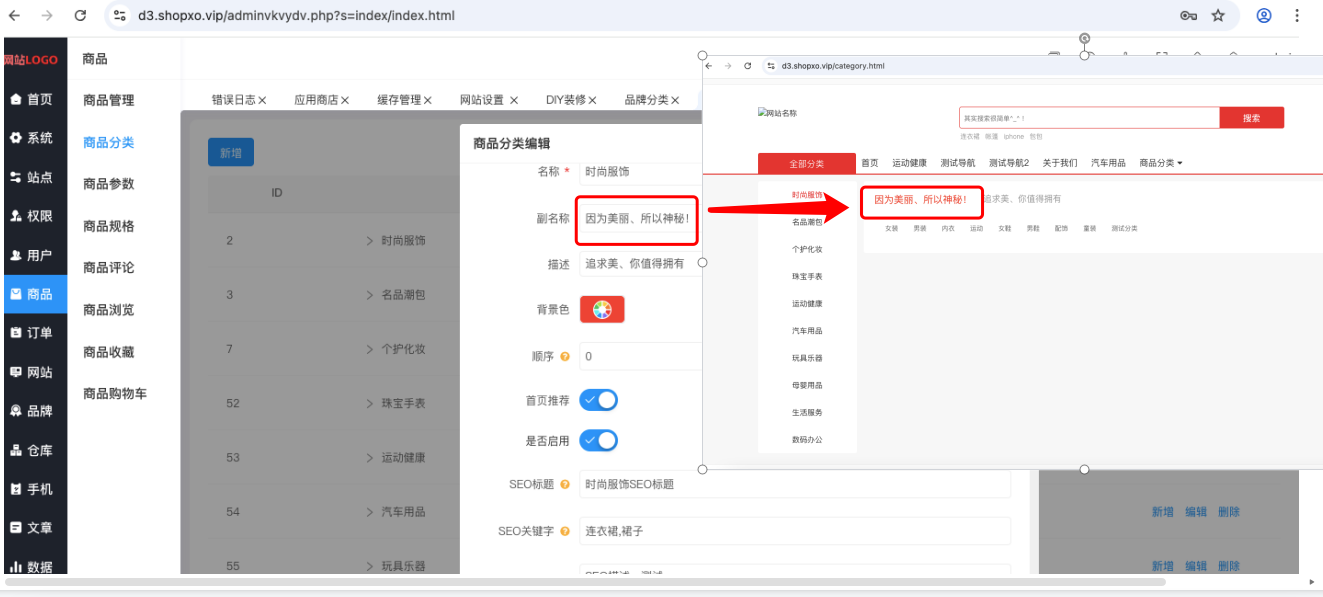Go back using the browser back arrow
1323x597 pixels.
tap(14, 16)
